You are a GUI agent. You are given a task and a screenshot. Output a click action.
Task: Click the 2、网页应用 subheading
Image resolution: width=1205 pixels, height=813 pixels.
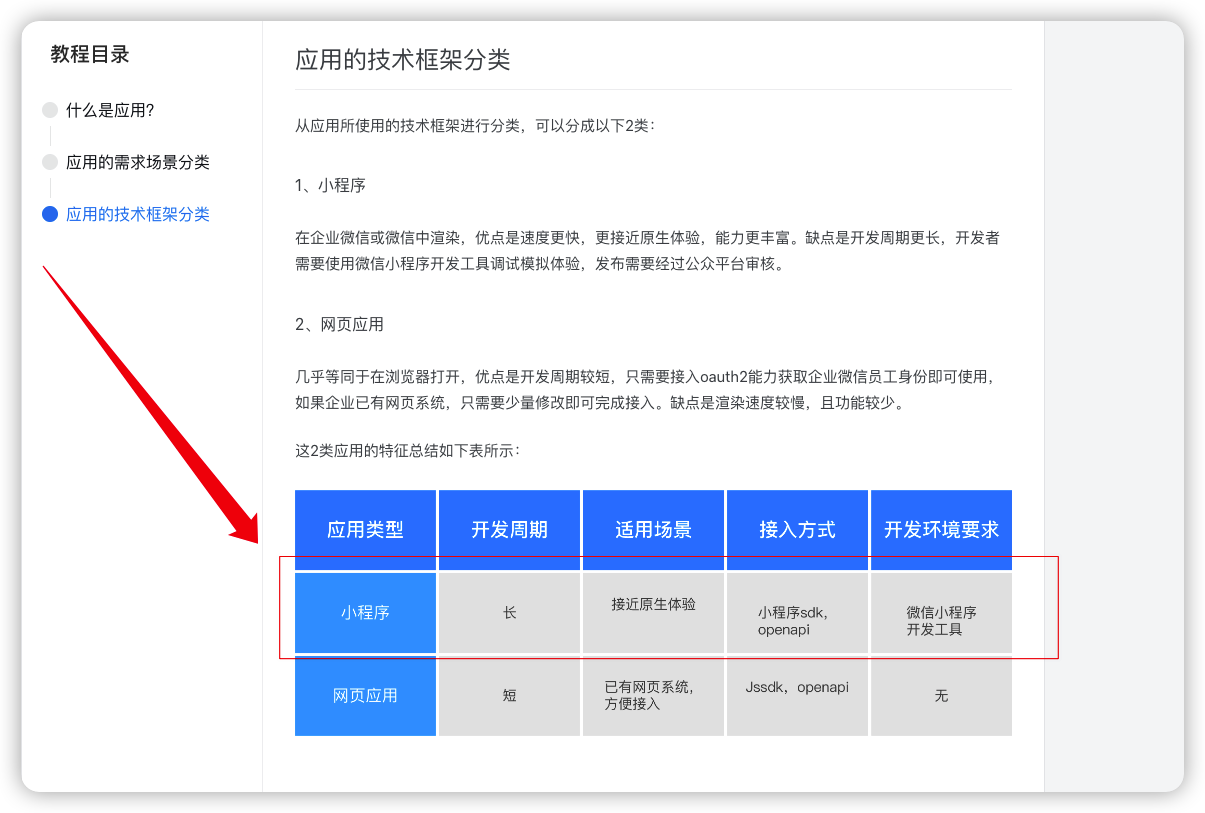pos(339,325)
